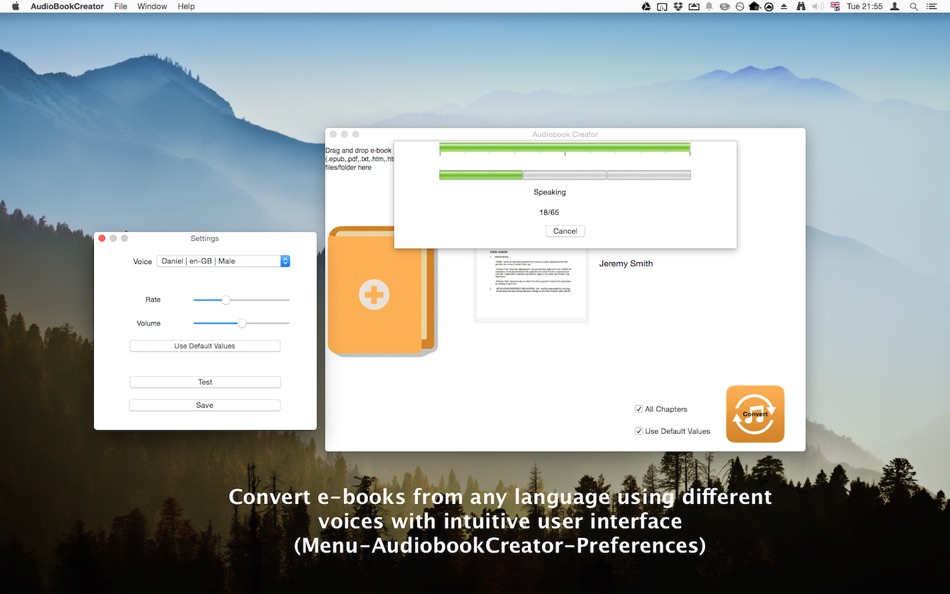Screen dimensions: 950x594
Task: Click the screen-sharing display icon next to Google Drive in menu bar
Action: [662, 7]
